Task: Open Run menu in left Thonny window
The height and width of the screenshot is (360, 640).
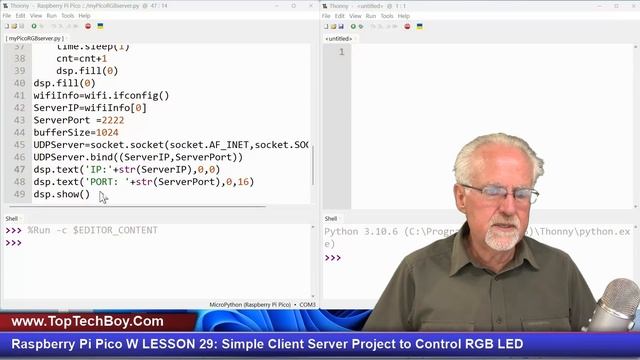Action: point(51,16)
